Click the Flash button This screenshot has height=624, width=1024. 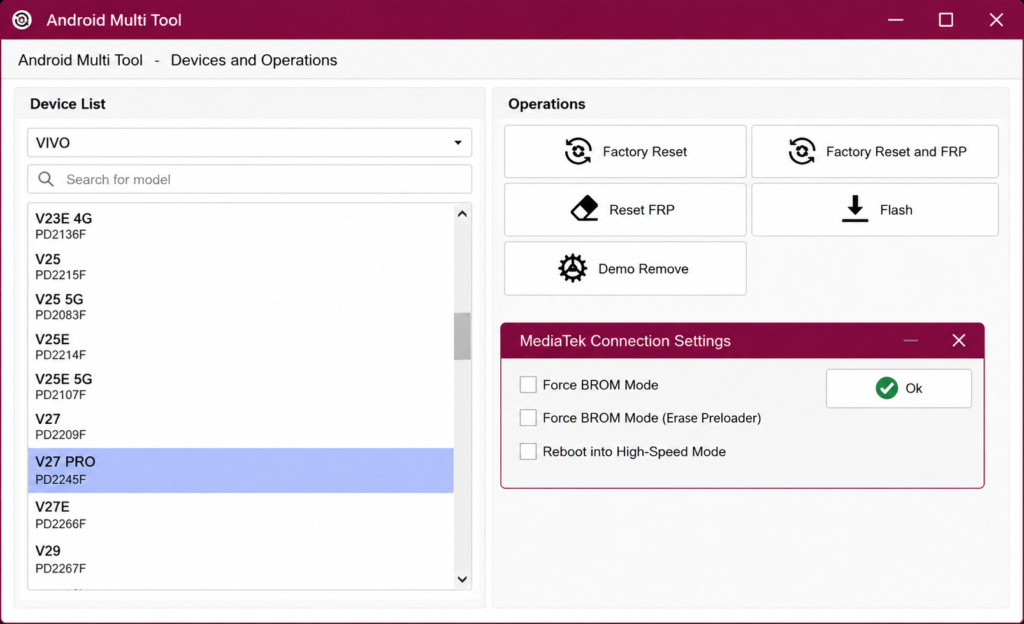tap(874, 210)
